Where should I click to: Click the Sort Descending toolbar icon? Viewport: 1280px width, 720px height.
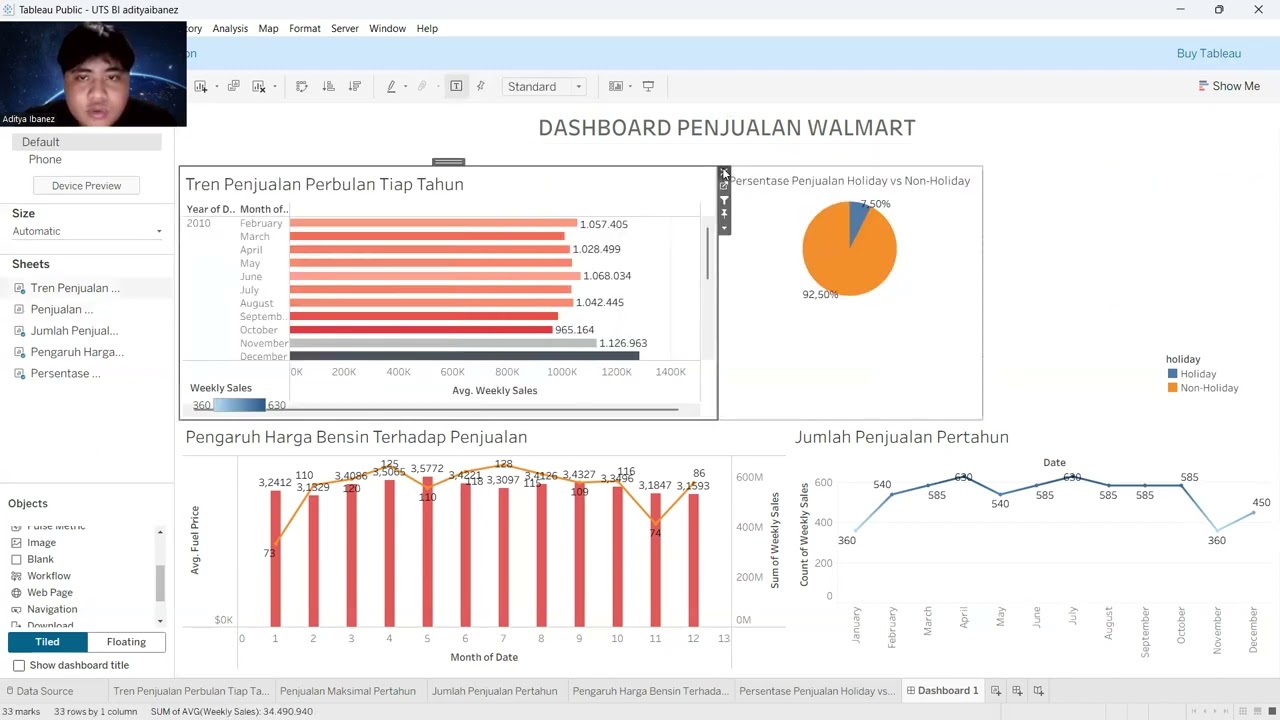[x=354, y=87]
